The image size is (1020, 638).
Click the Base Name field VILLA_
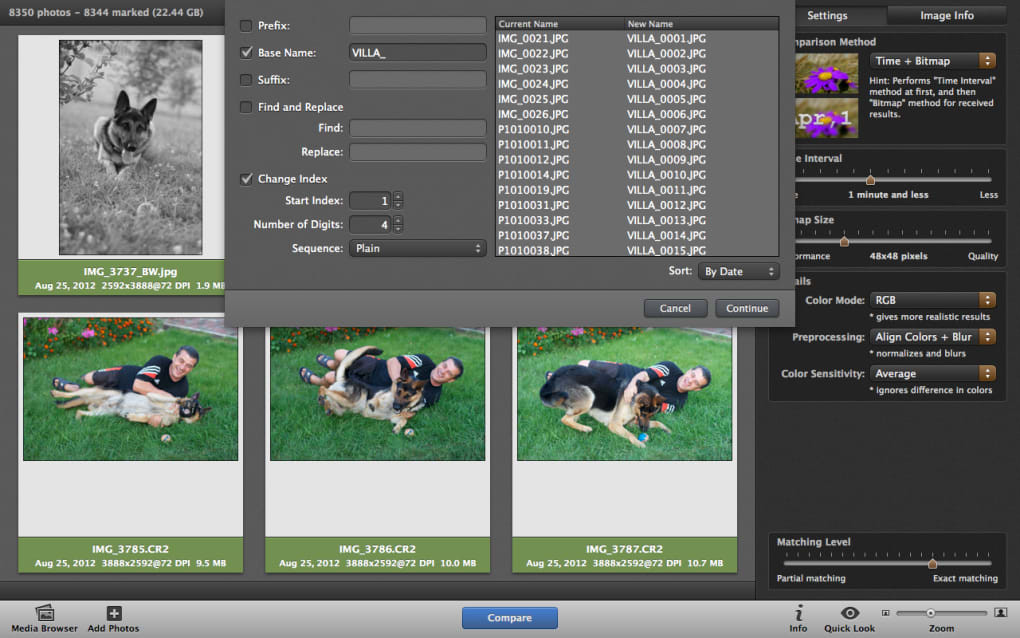[418, 53]
